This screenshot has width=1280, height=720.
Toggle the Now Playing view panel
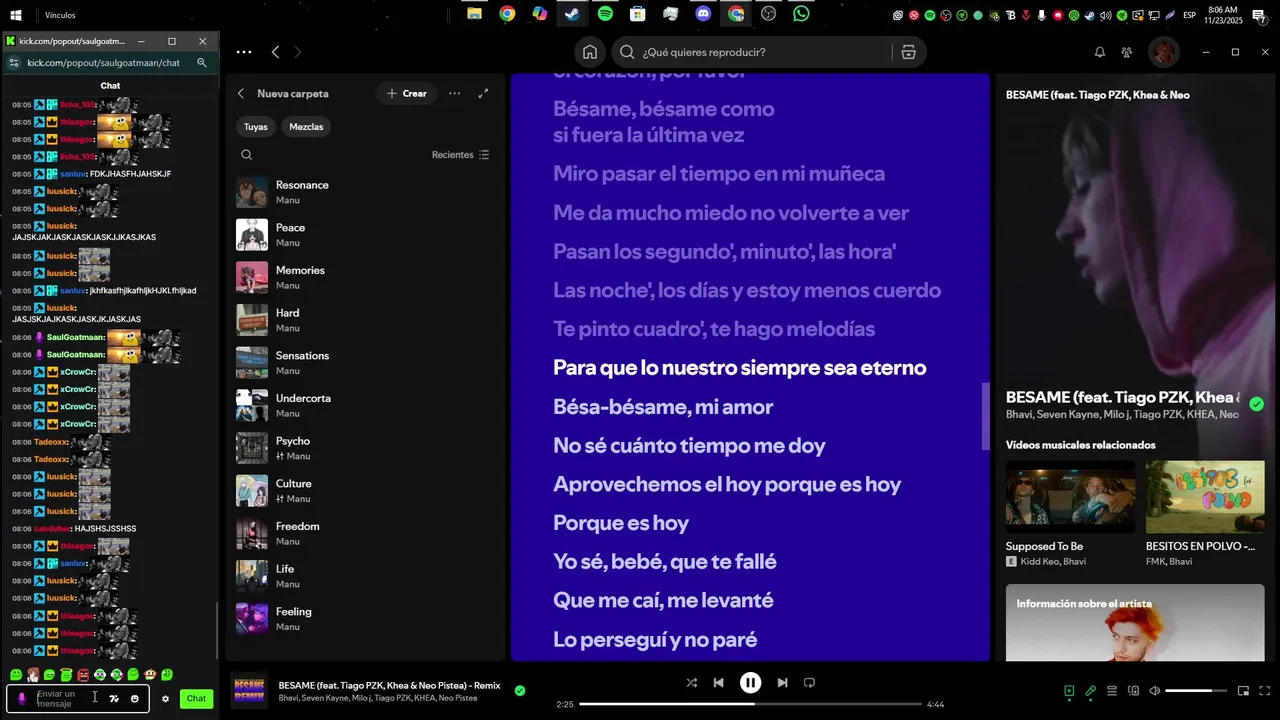point(1069,691)
